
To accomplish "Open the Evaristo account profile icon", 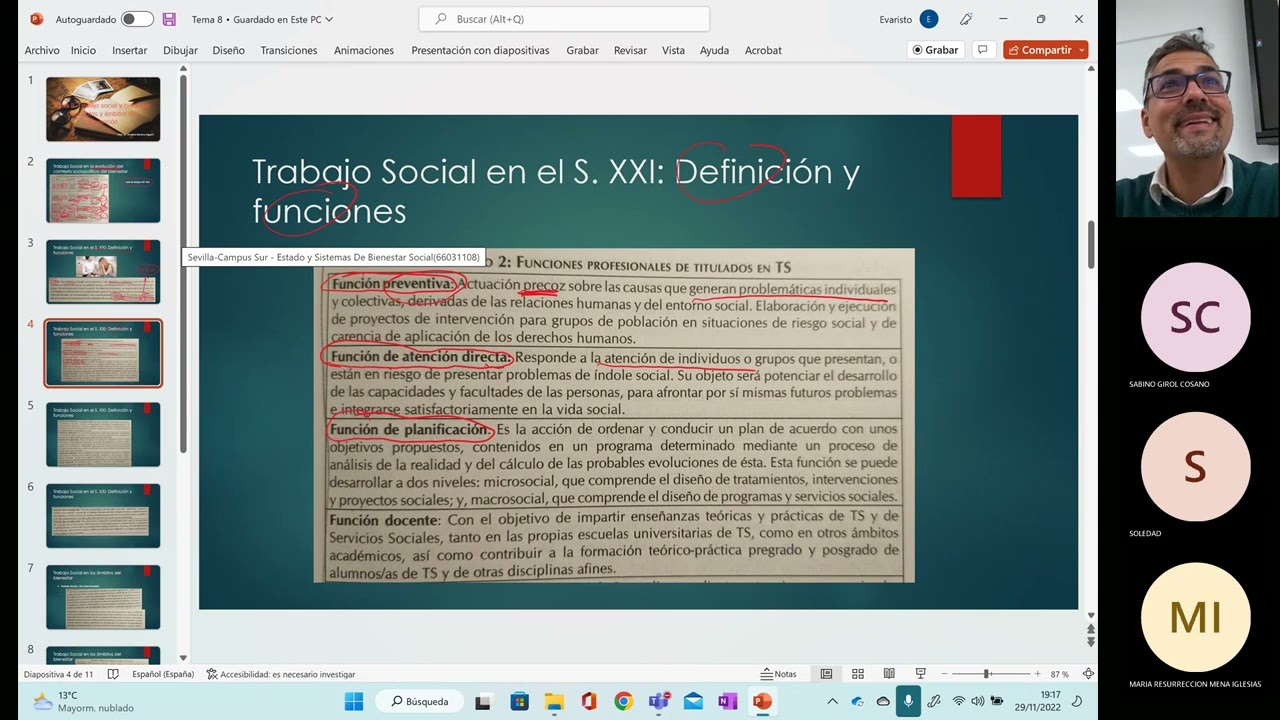I will (929, 19).
